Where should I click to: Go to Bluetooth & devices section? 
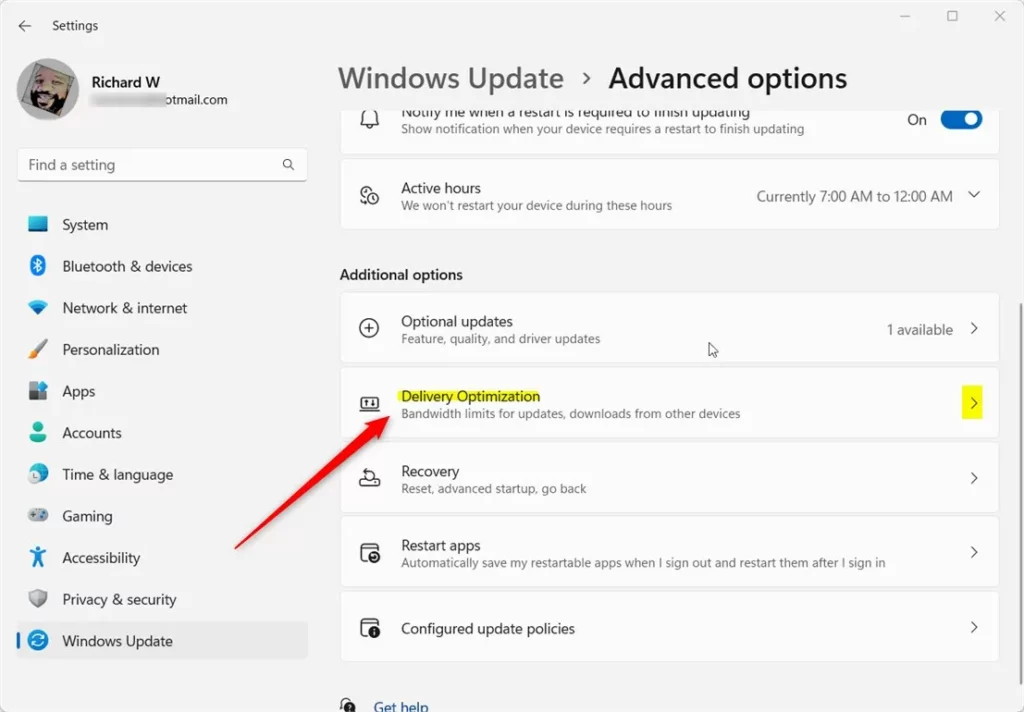pyautogui.click(x=162, y=266)
